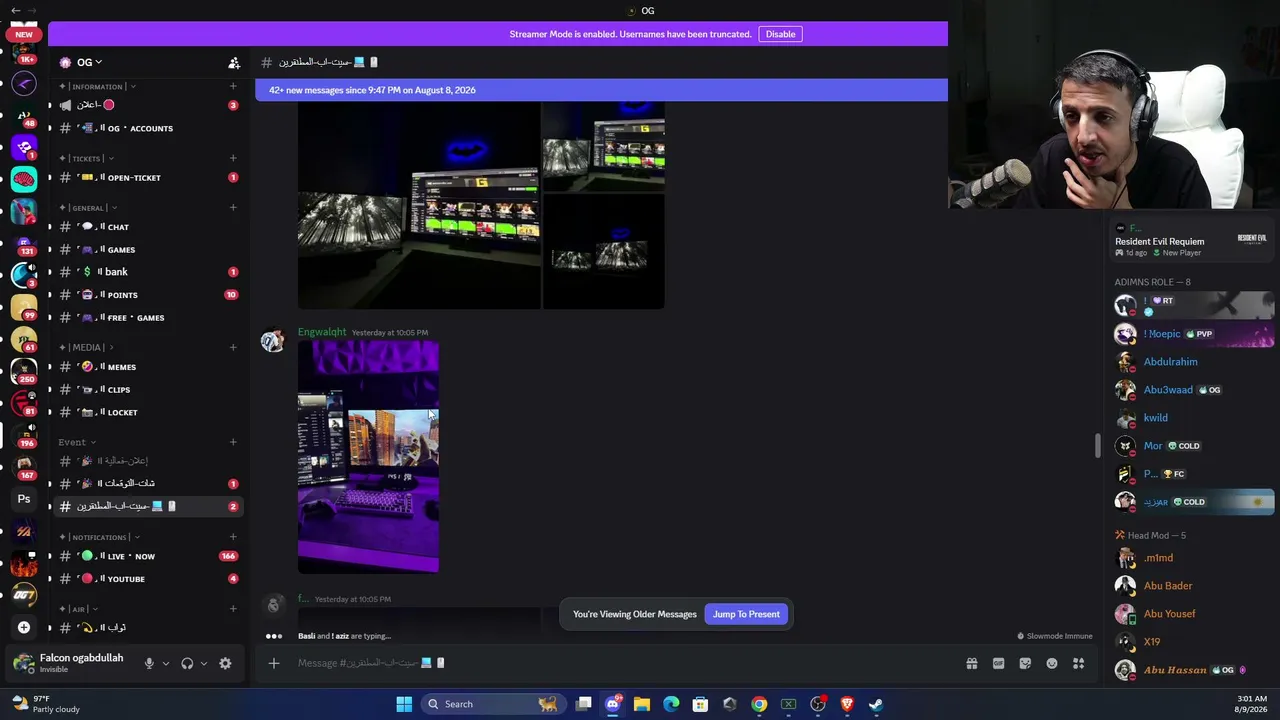Create channel in TICKETS category

click(x=233, y=158)
